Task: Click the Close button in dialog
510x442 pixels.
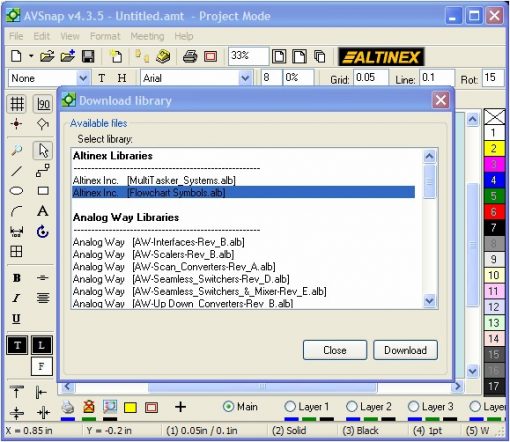Action: tap(335, 350)
